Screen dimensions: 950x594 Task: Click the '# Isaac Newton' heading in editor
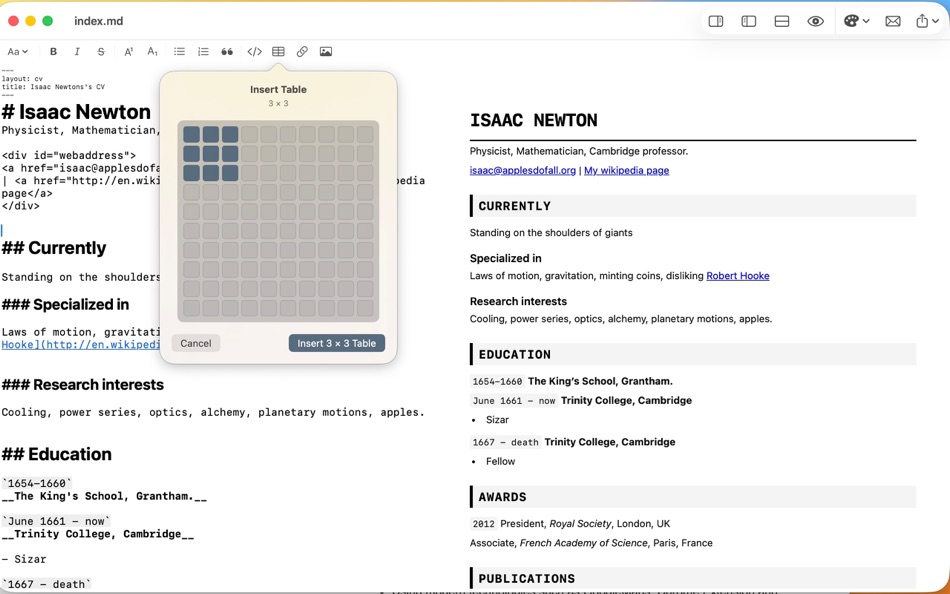pos(76,112)
